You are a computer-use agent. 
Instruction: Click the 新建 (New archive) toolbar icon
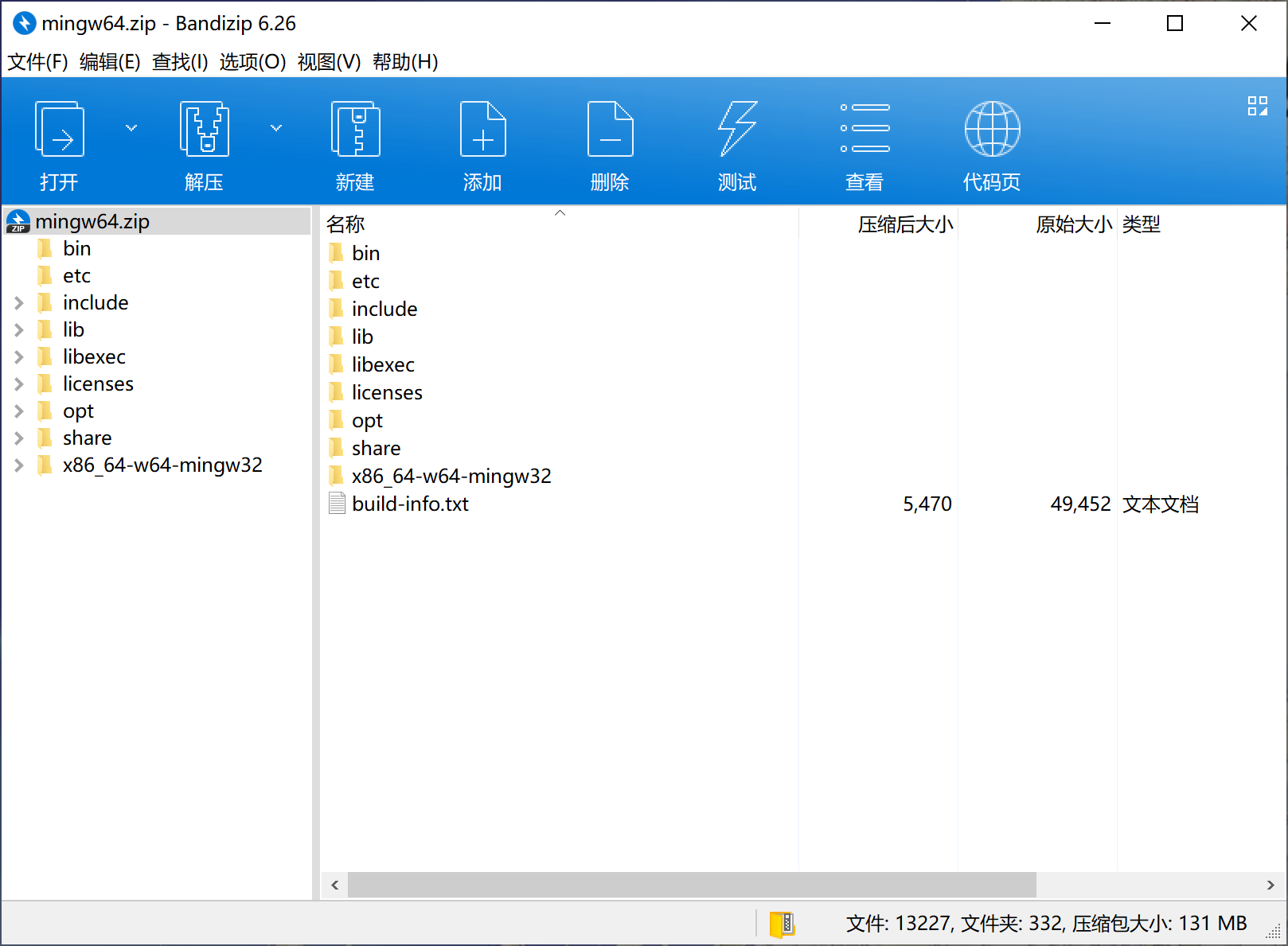(355, 129)
